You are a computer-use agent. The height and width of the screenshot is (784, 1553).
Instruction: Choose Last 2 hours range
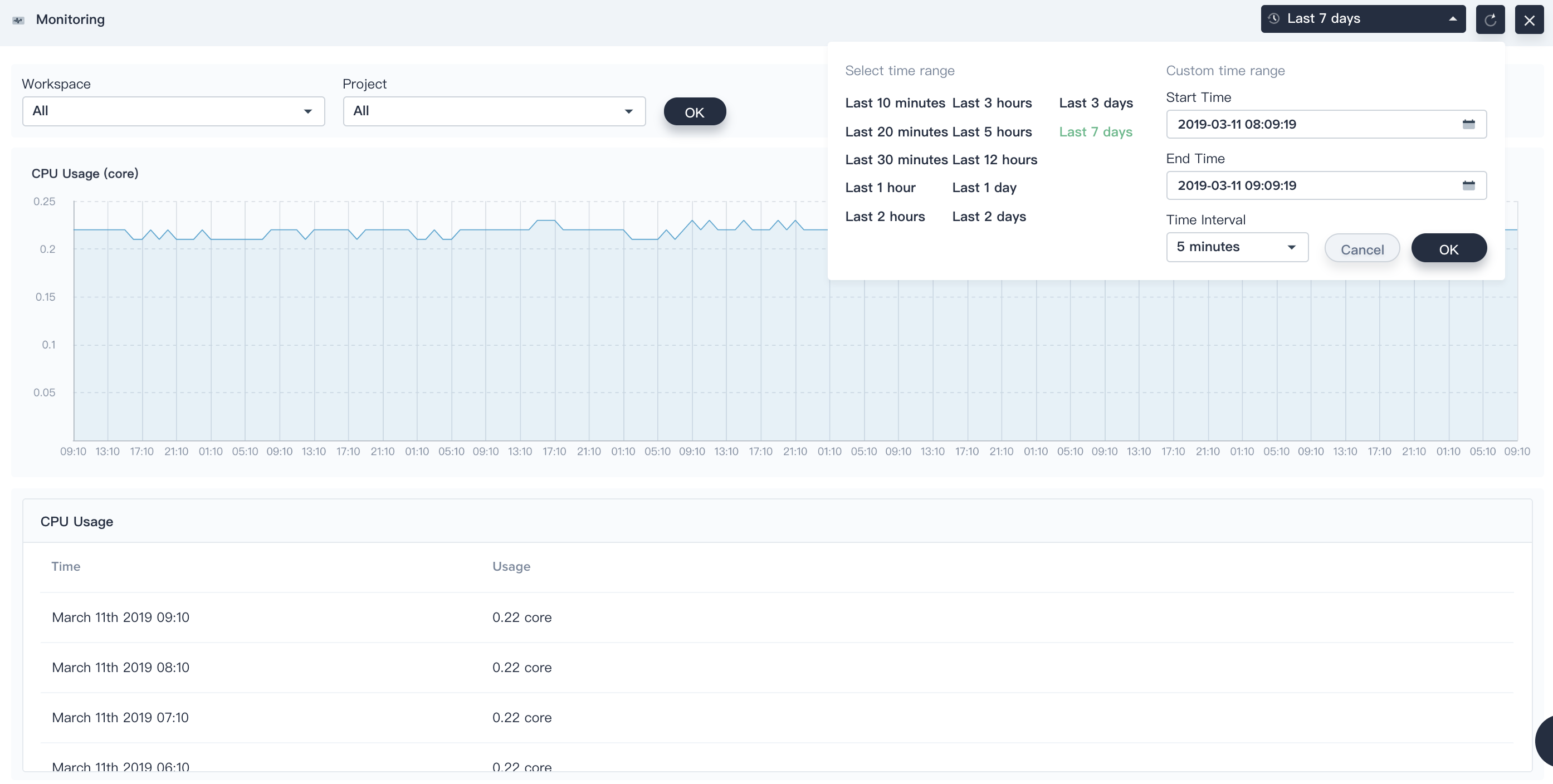pos(885,217)
